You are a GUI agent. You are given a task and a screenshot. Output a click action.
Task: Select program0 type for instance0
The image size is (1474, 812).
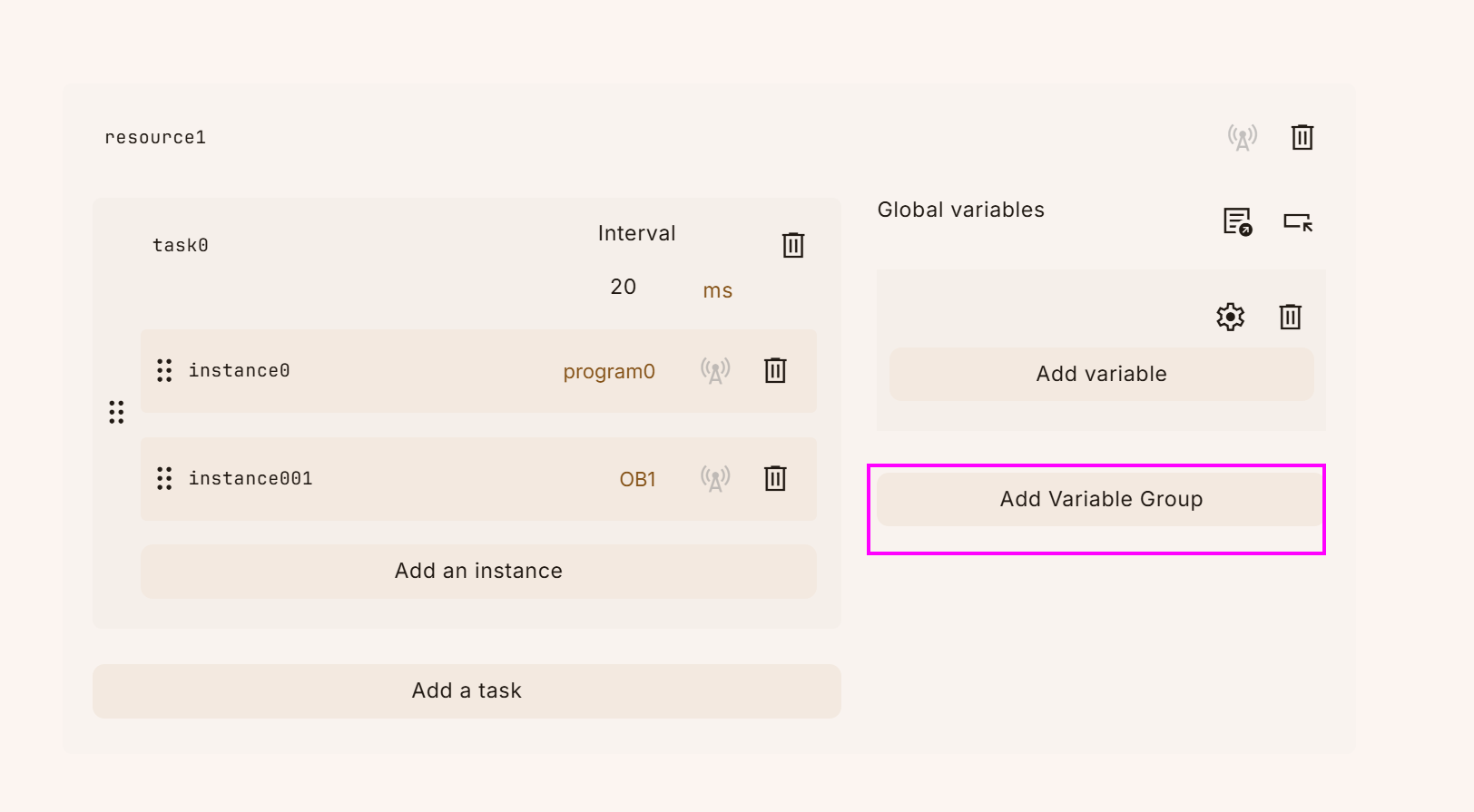click(609, 371)
